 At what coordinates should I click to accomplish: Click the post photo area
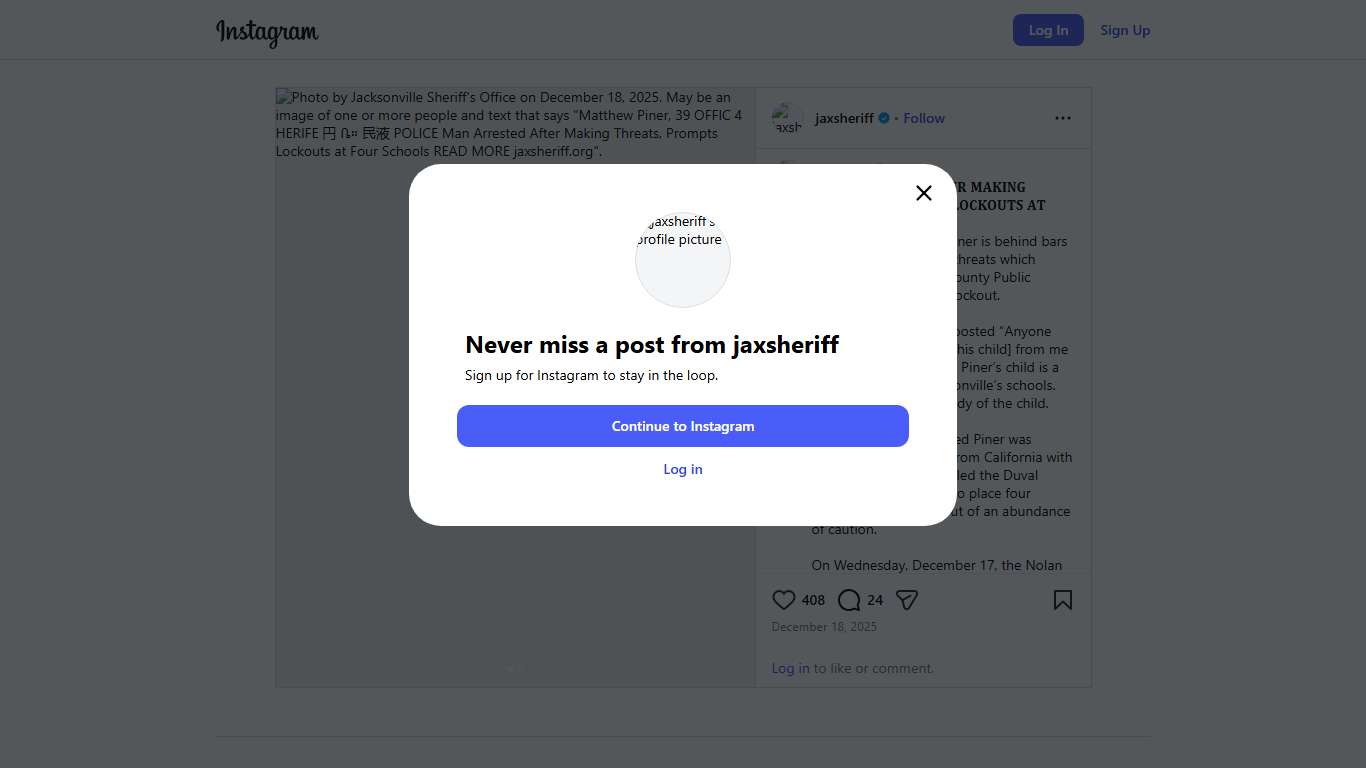coord(340,400)
